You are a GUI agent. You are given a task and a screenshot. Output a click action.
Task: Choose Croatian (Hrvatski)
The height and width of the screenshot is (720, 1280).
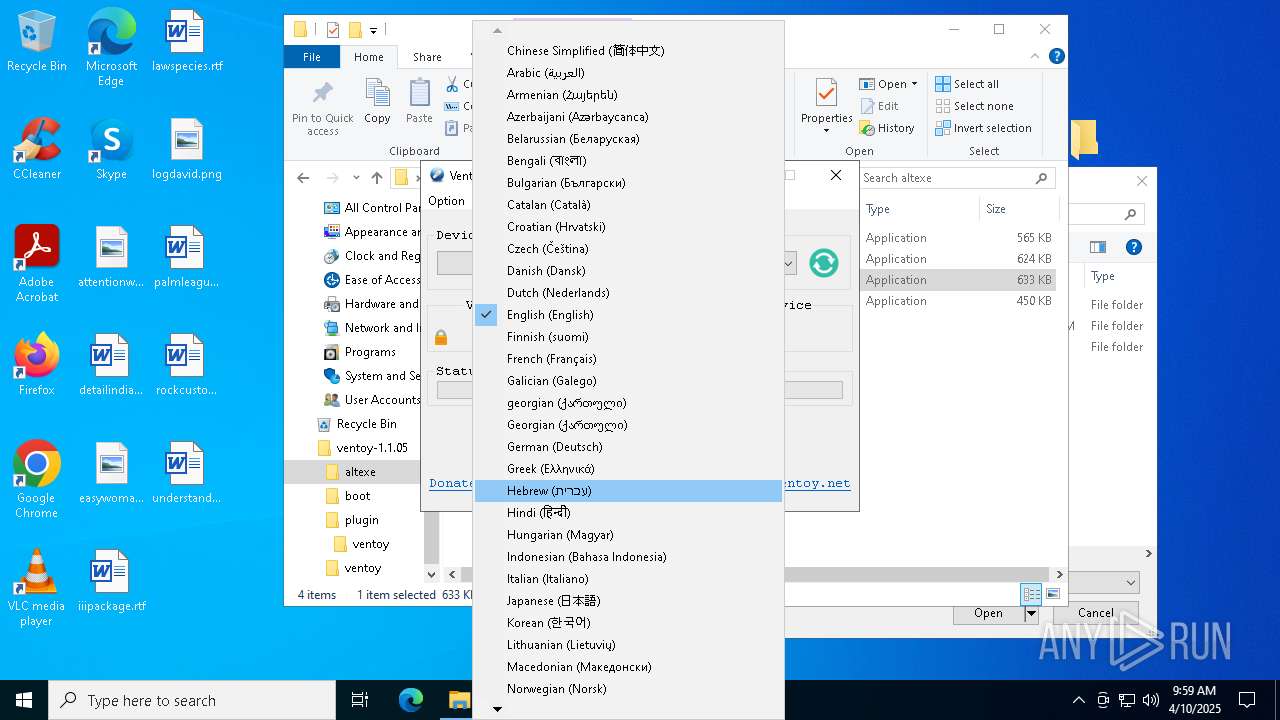tap(628, 227)
